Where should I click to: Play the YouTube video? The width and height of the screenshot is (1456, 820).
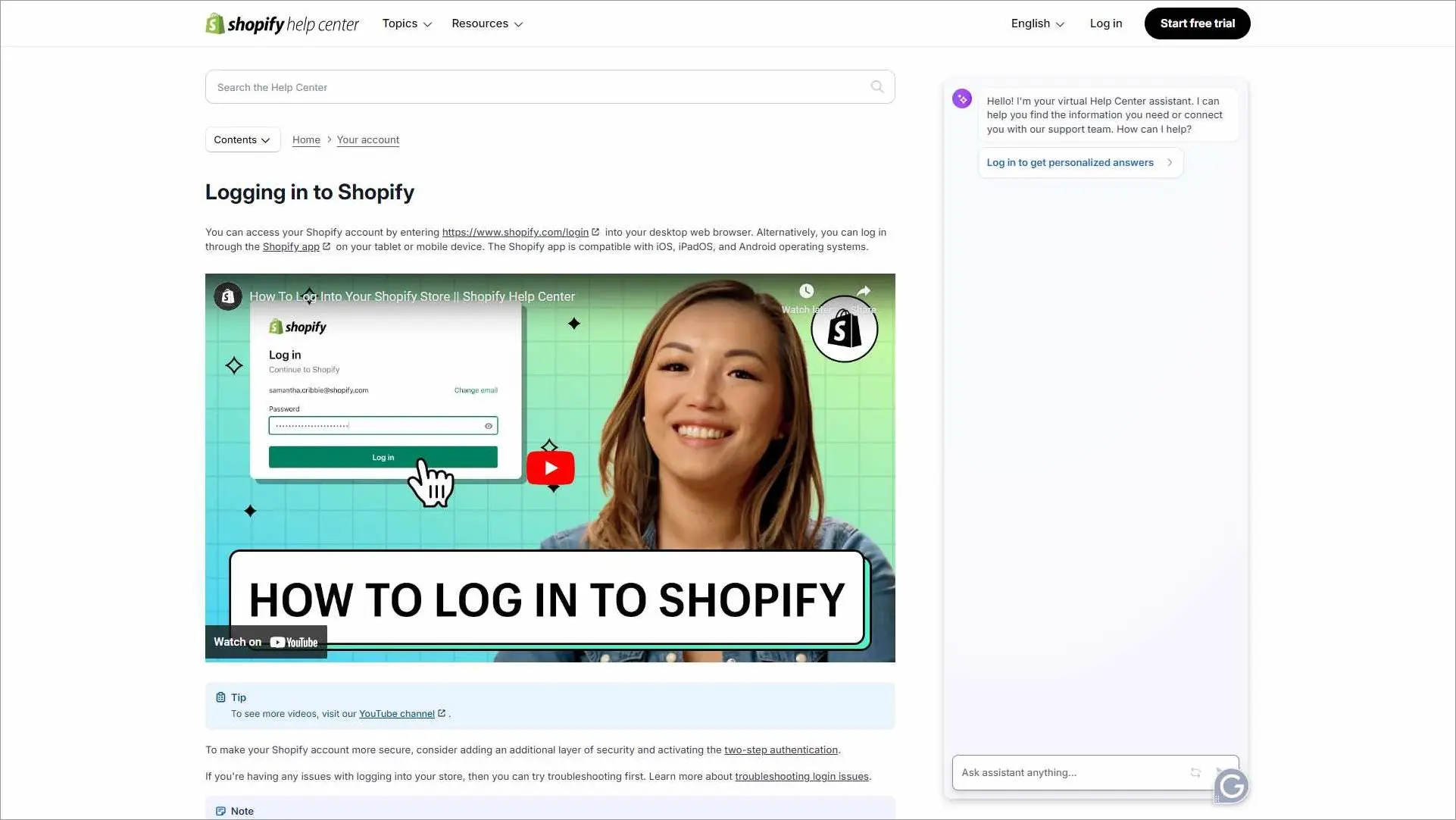(x=551, y=468)
